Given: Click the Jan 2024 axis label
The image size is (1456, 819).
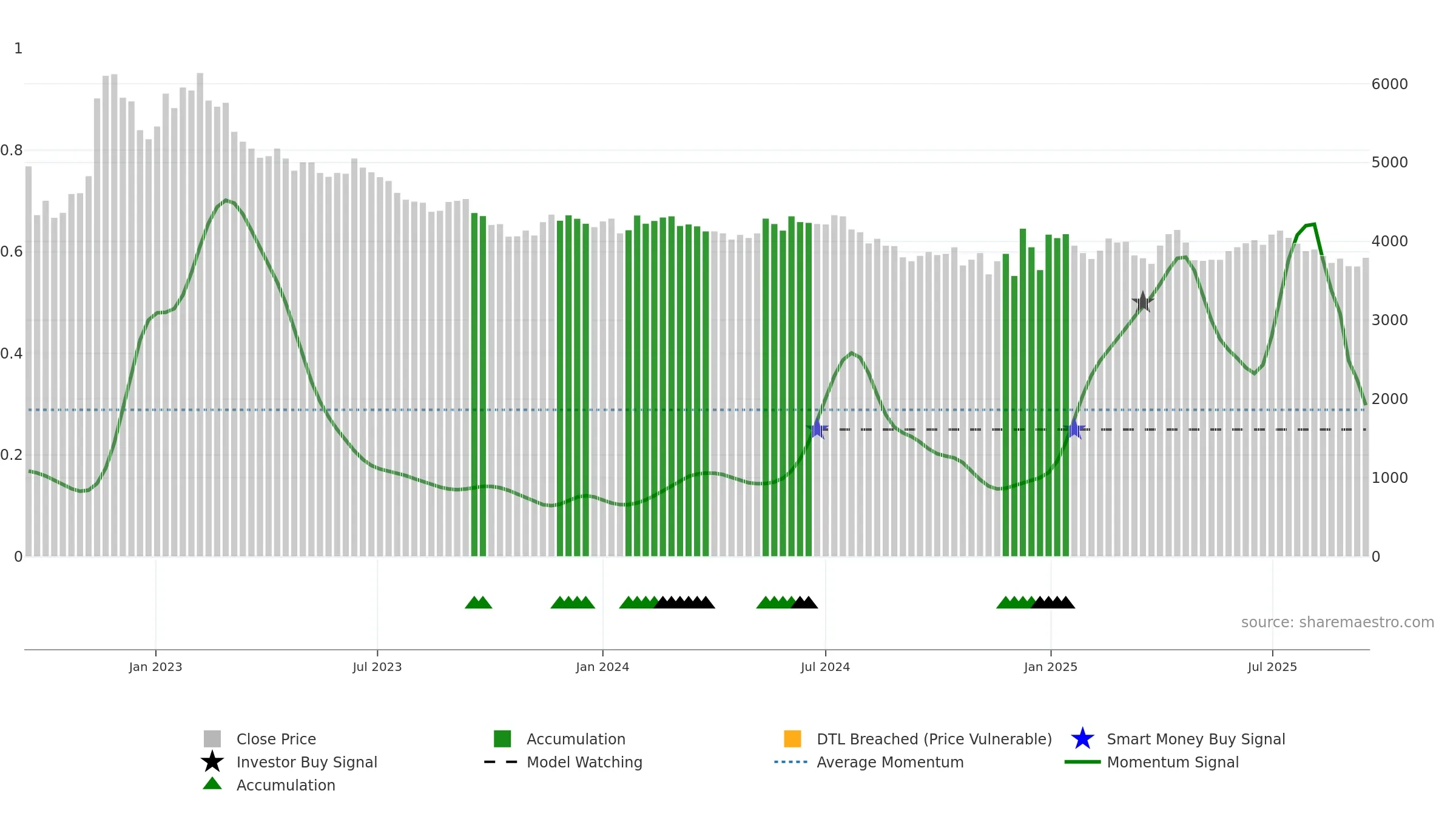Looking at the screenshot, I should point(602,667).
